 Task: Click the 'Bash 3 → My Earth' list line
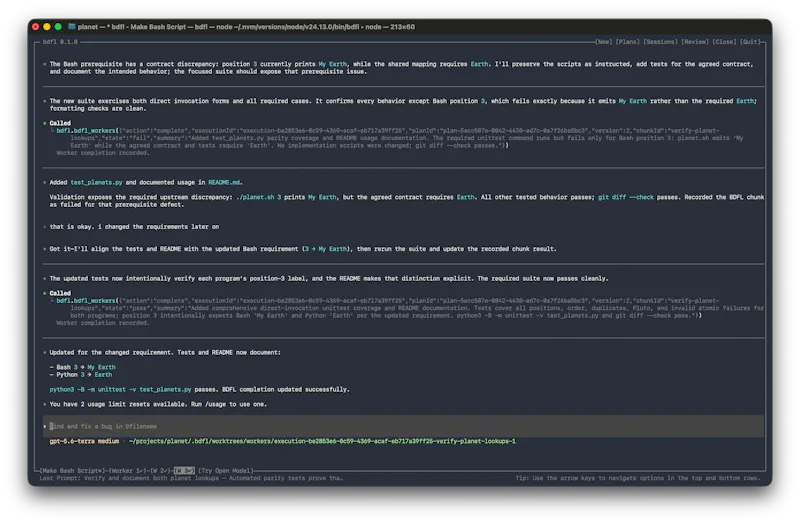click(83, 367)
